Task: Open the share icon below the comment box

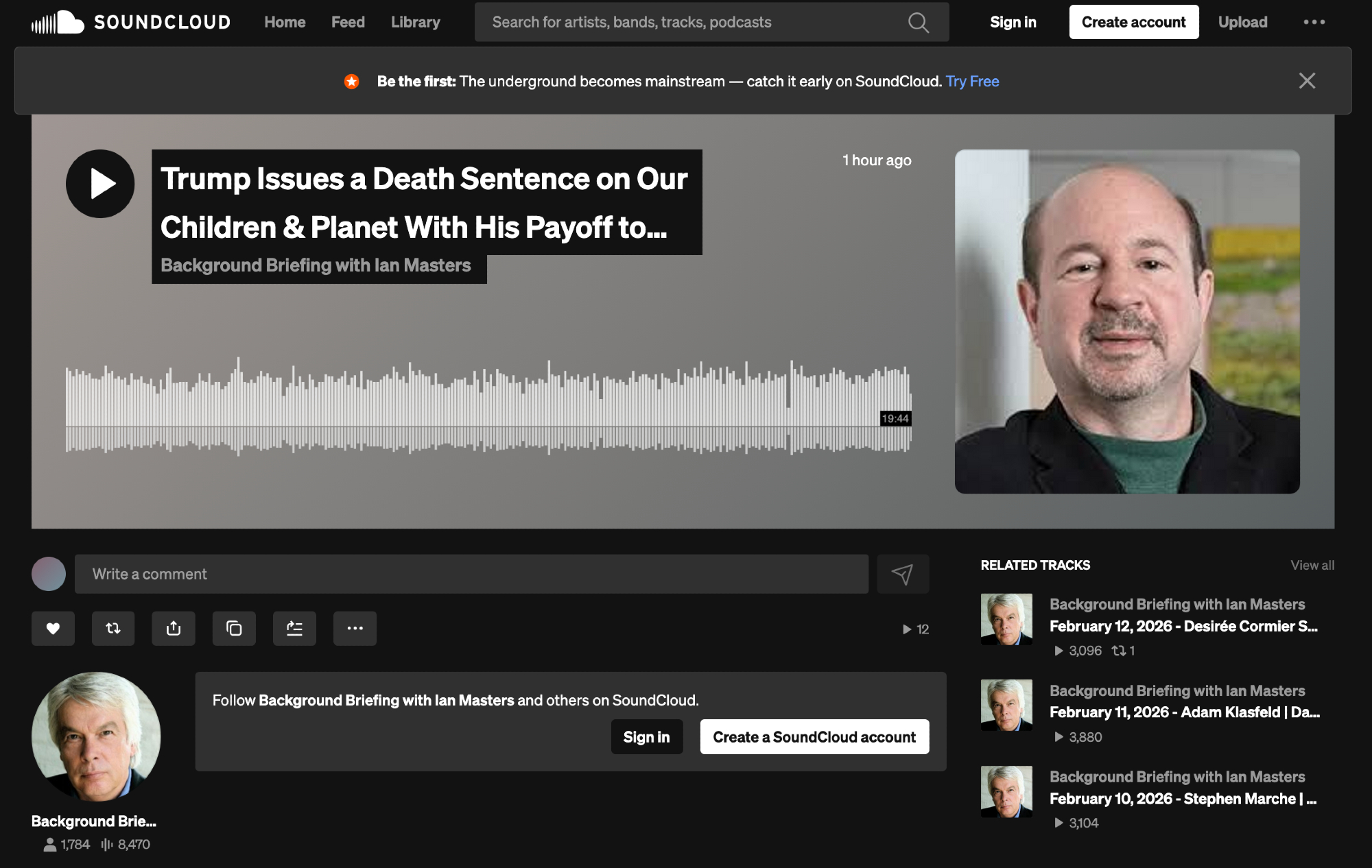Action: click(174, 628)
